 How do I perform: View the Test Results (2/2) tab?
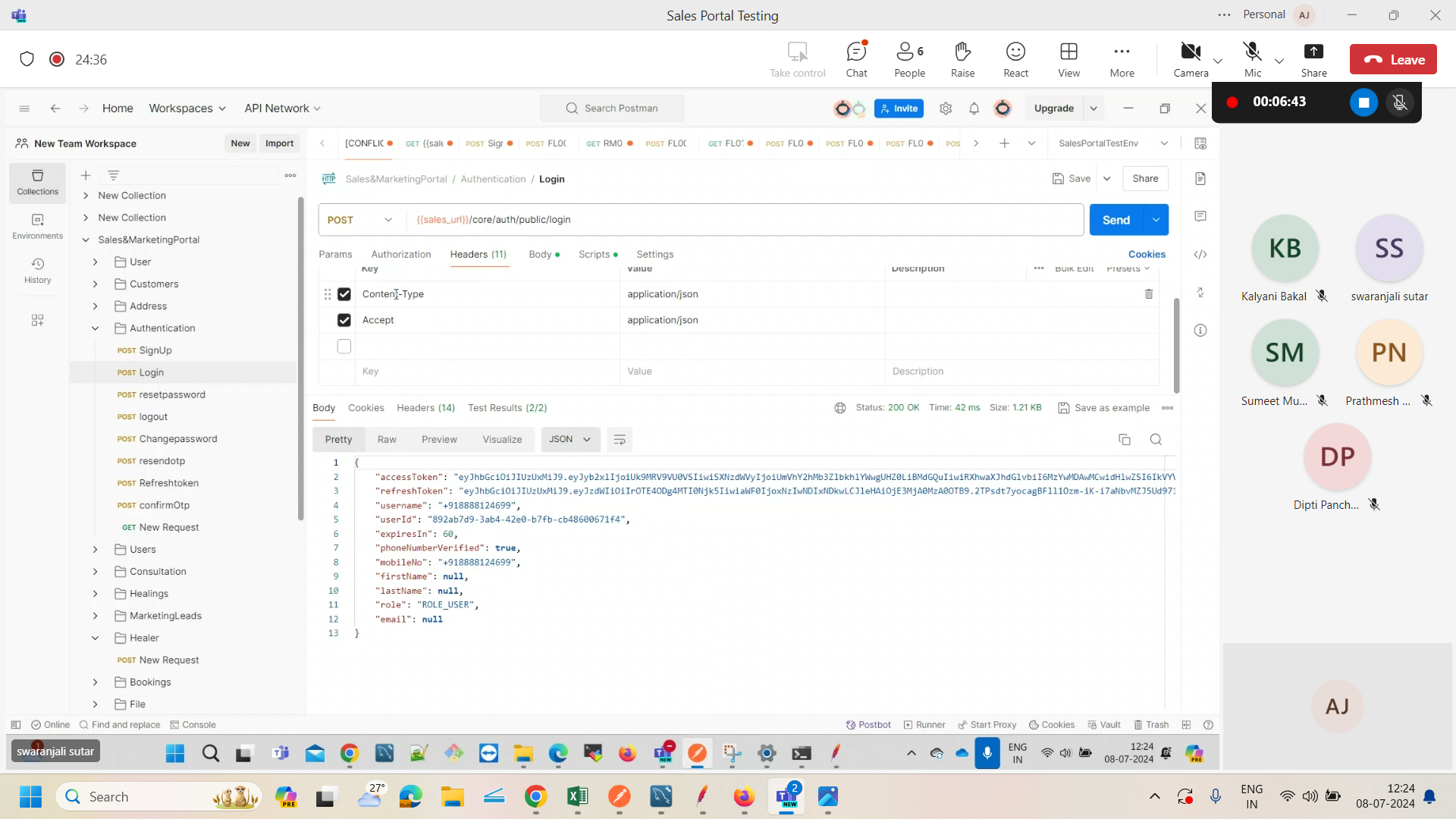pos(507,408)
